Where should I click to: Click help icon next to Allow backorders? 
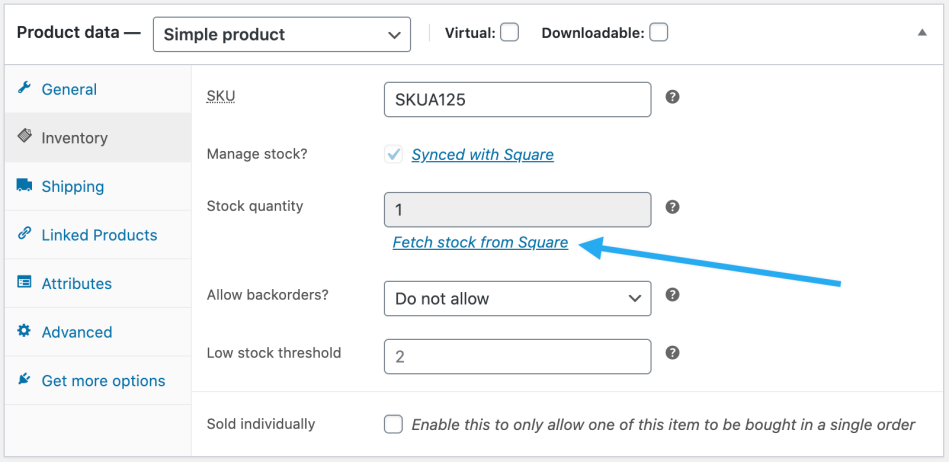pos(673,295)
